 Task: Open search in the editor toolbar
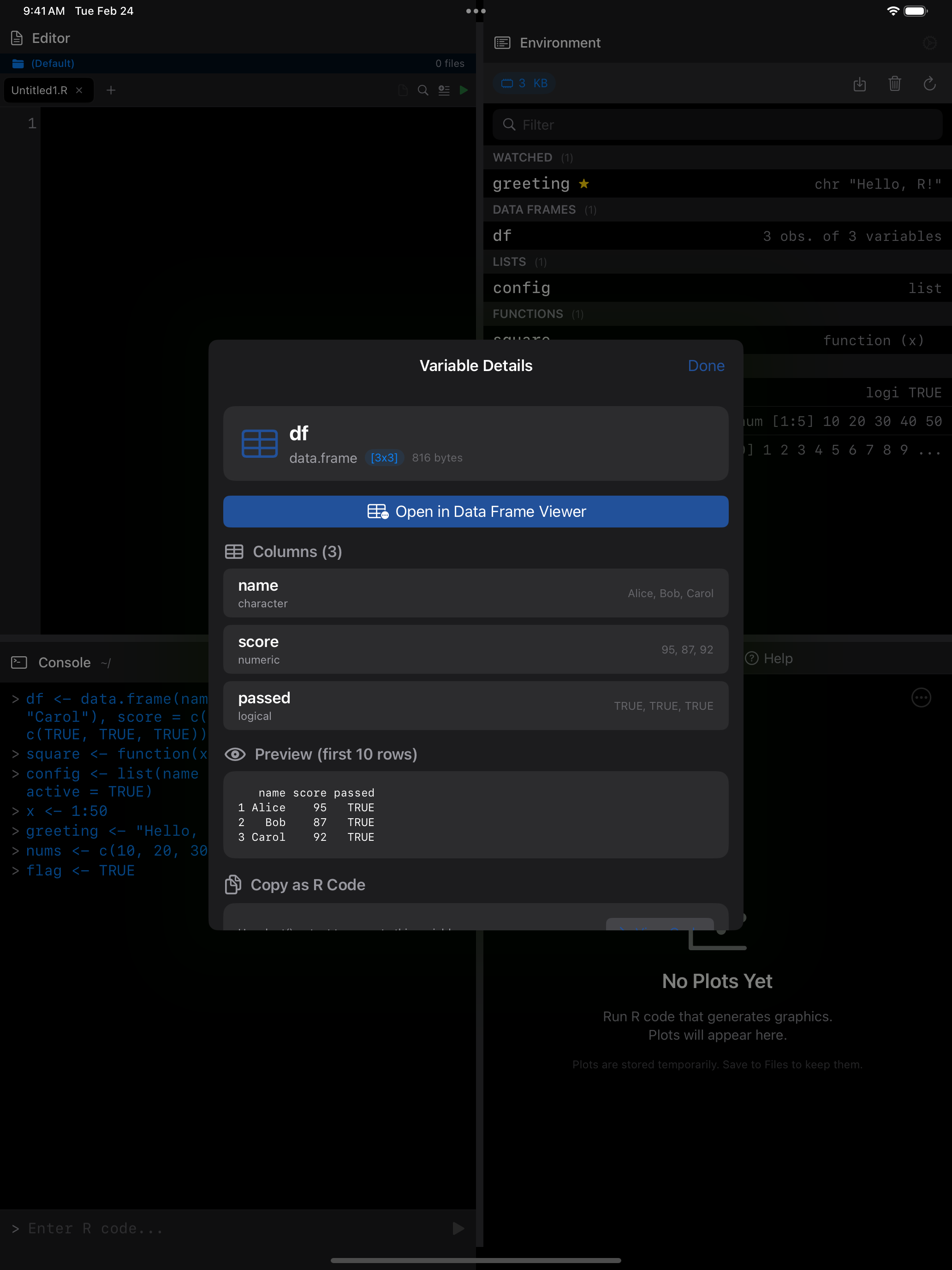tap(423, 90)
